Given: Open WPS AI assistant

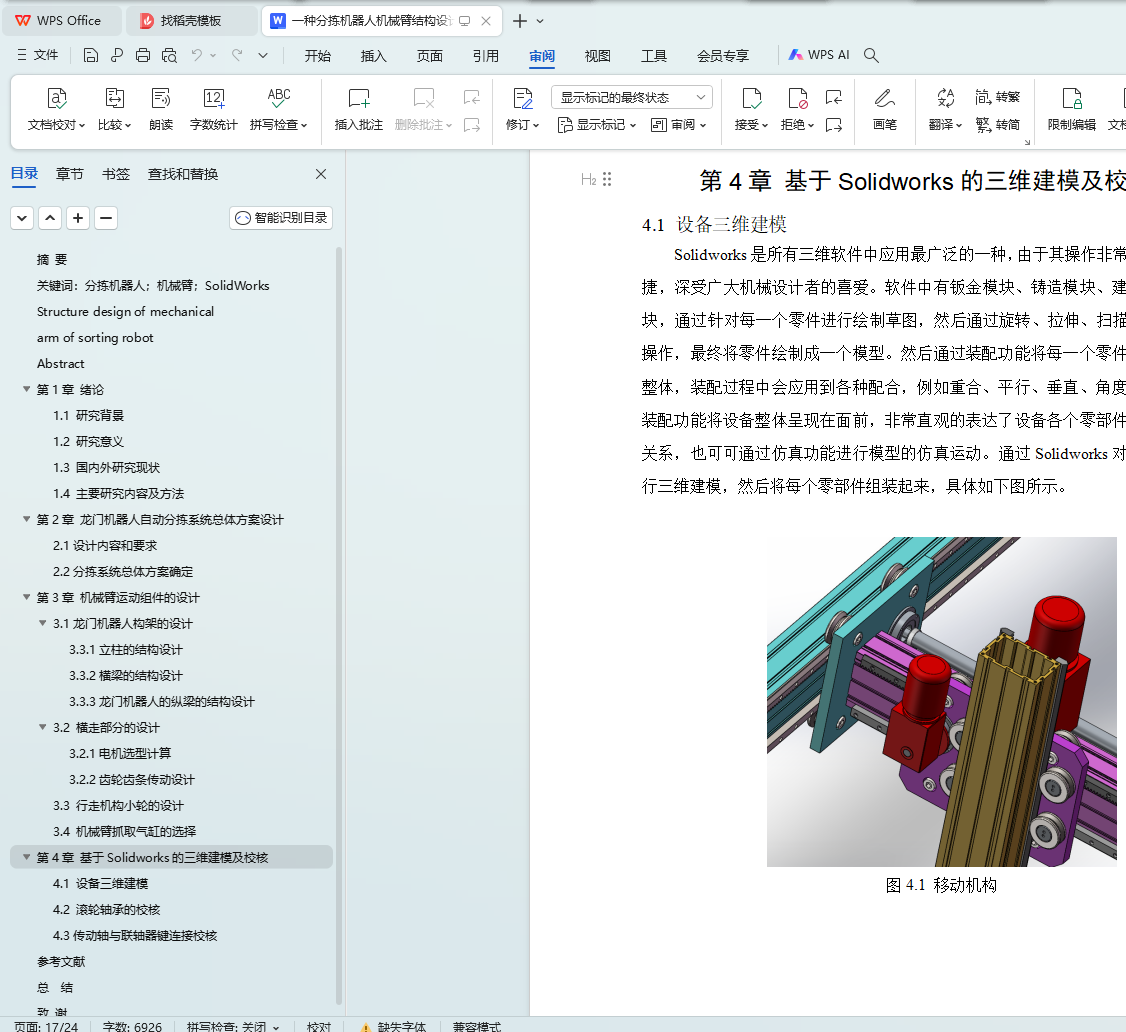Looking at the screenshot, I should tap(819, 55).
